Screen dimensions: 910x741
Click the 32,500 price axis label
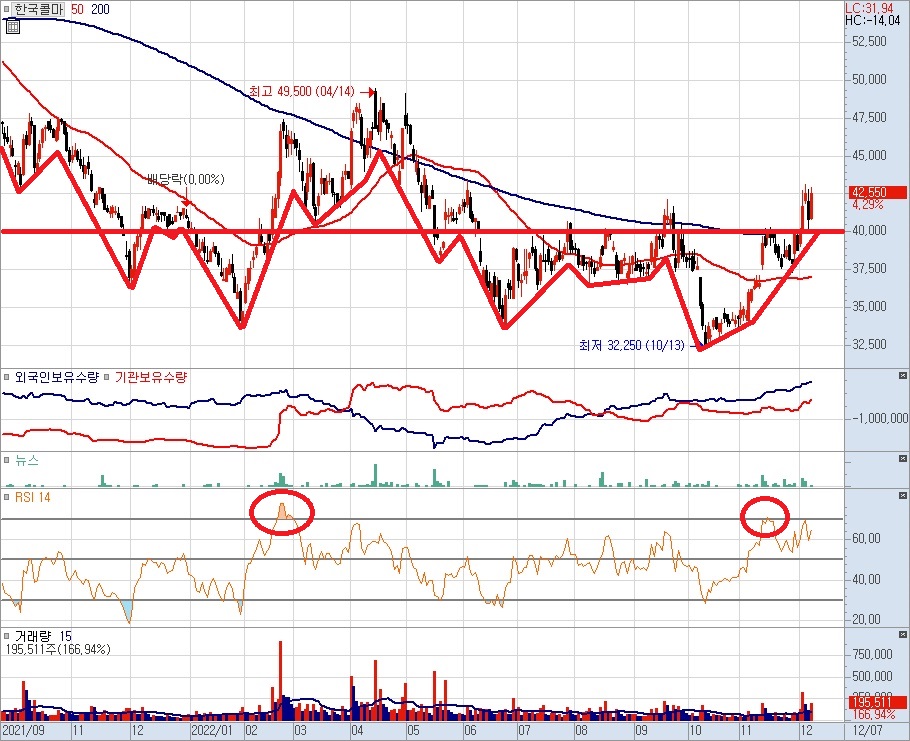coord(869,344)
